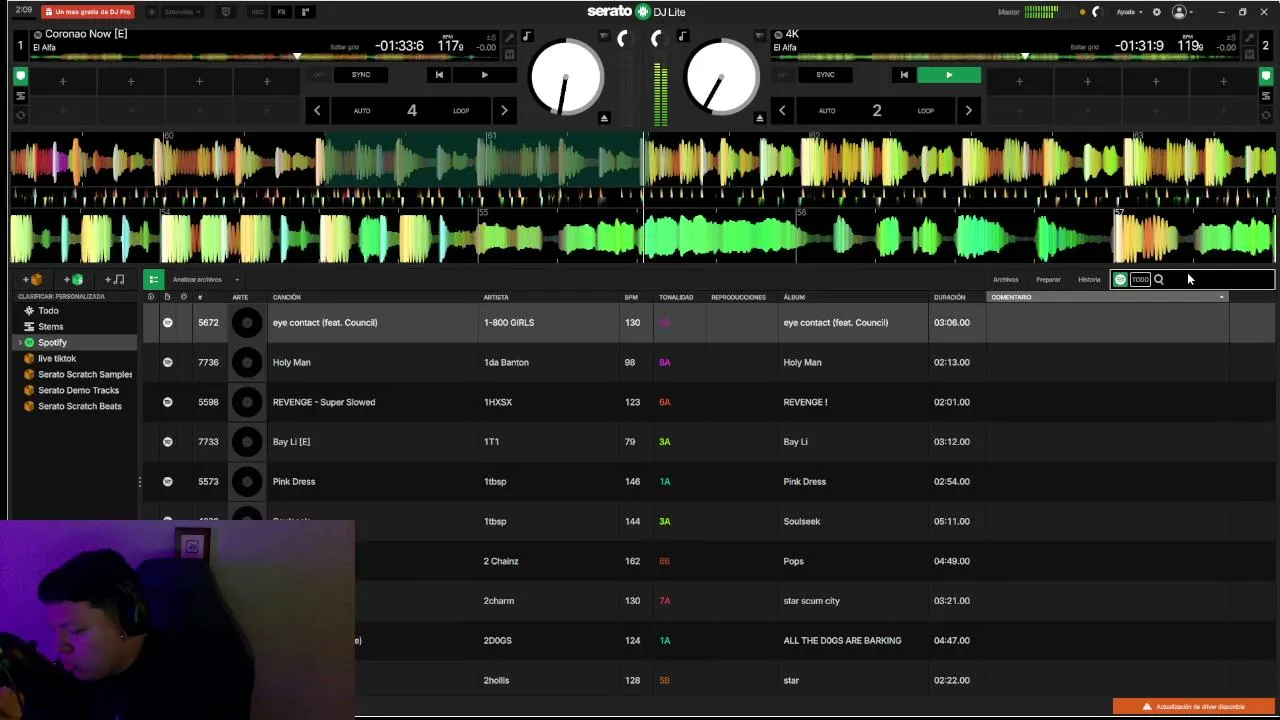Click the REC record button
Viewport: 1280px width, 720px height.
point(258,12)
